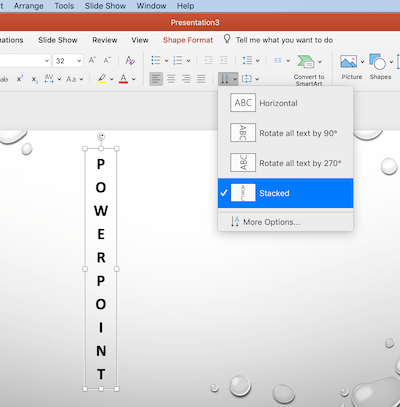Insert a bulleted list
The height and width of the screenshot is (407, 400).
(x=156, y=60)
